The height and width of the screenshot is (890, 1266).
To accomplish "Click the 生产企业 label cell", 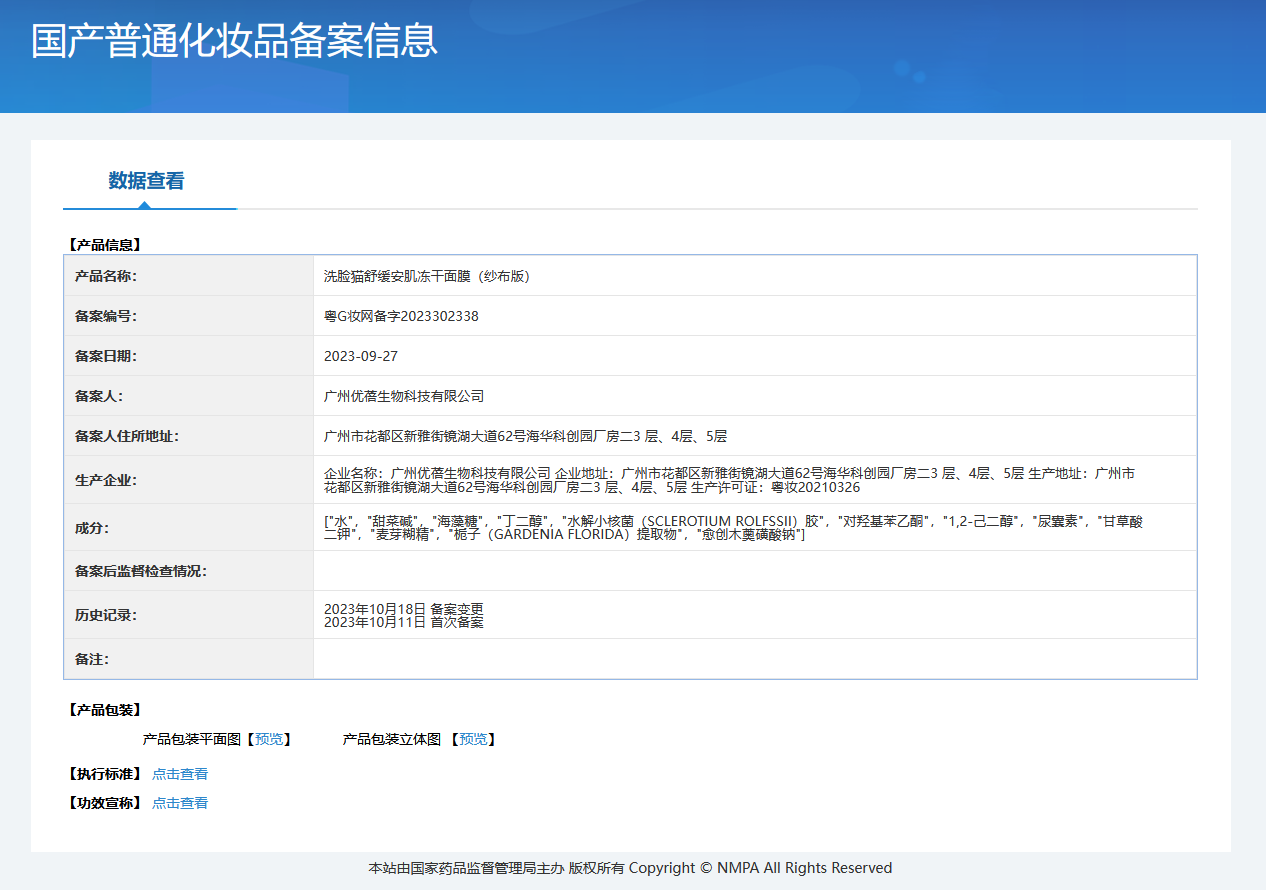I will [189, 480].
